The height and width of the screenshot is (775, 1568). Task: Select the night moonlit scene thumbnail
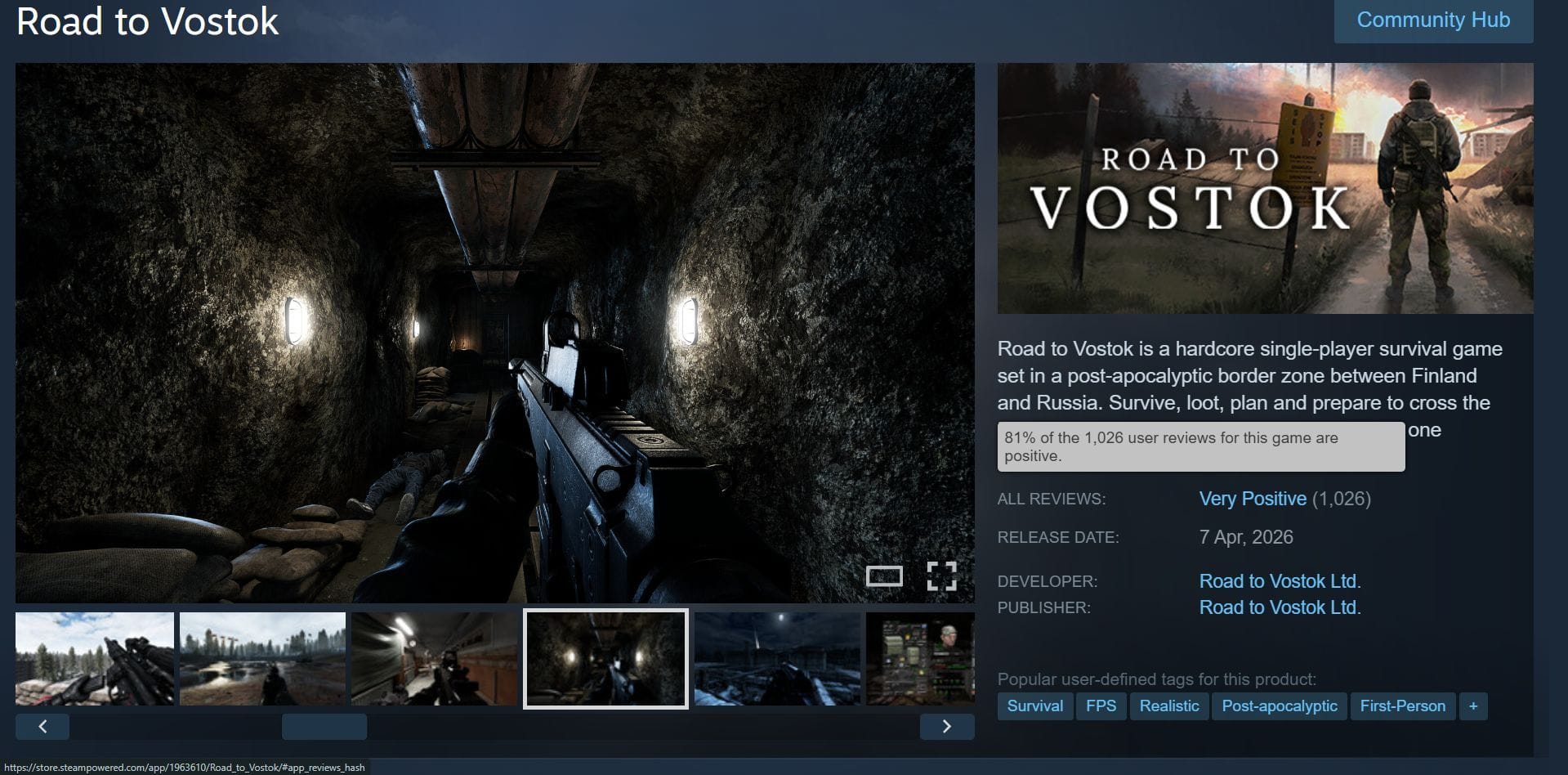click(x=777, y=659)
